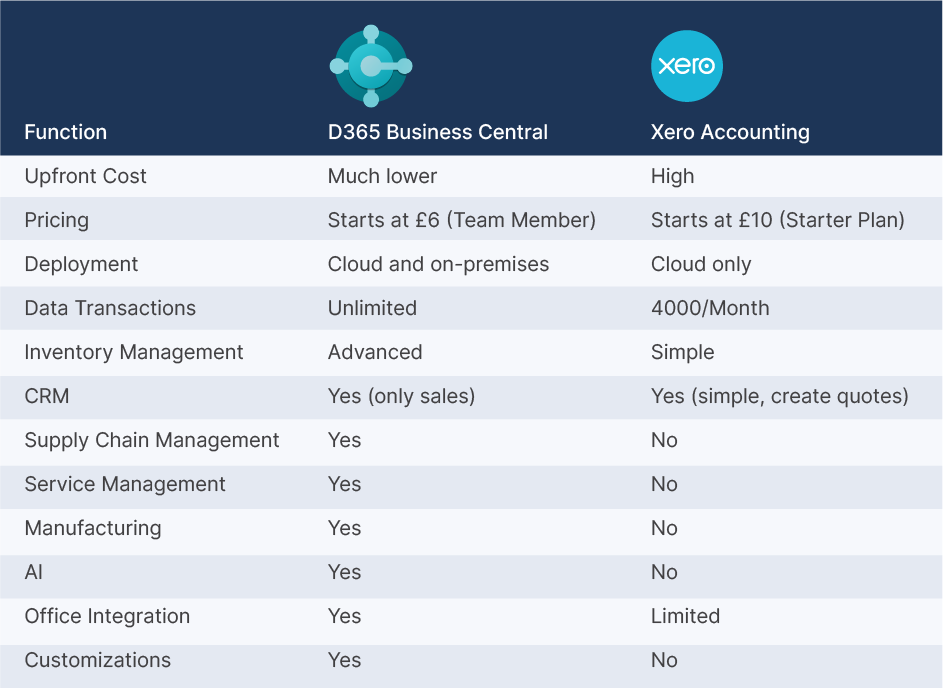Viewport: 943px width, 688px height.
Task: Click the "Advanced" inventory cell
Action: point(375,352)
